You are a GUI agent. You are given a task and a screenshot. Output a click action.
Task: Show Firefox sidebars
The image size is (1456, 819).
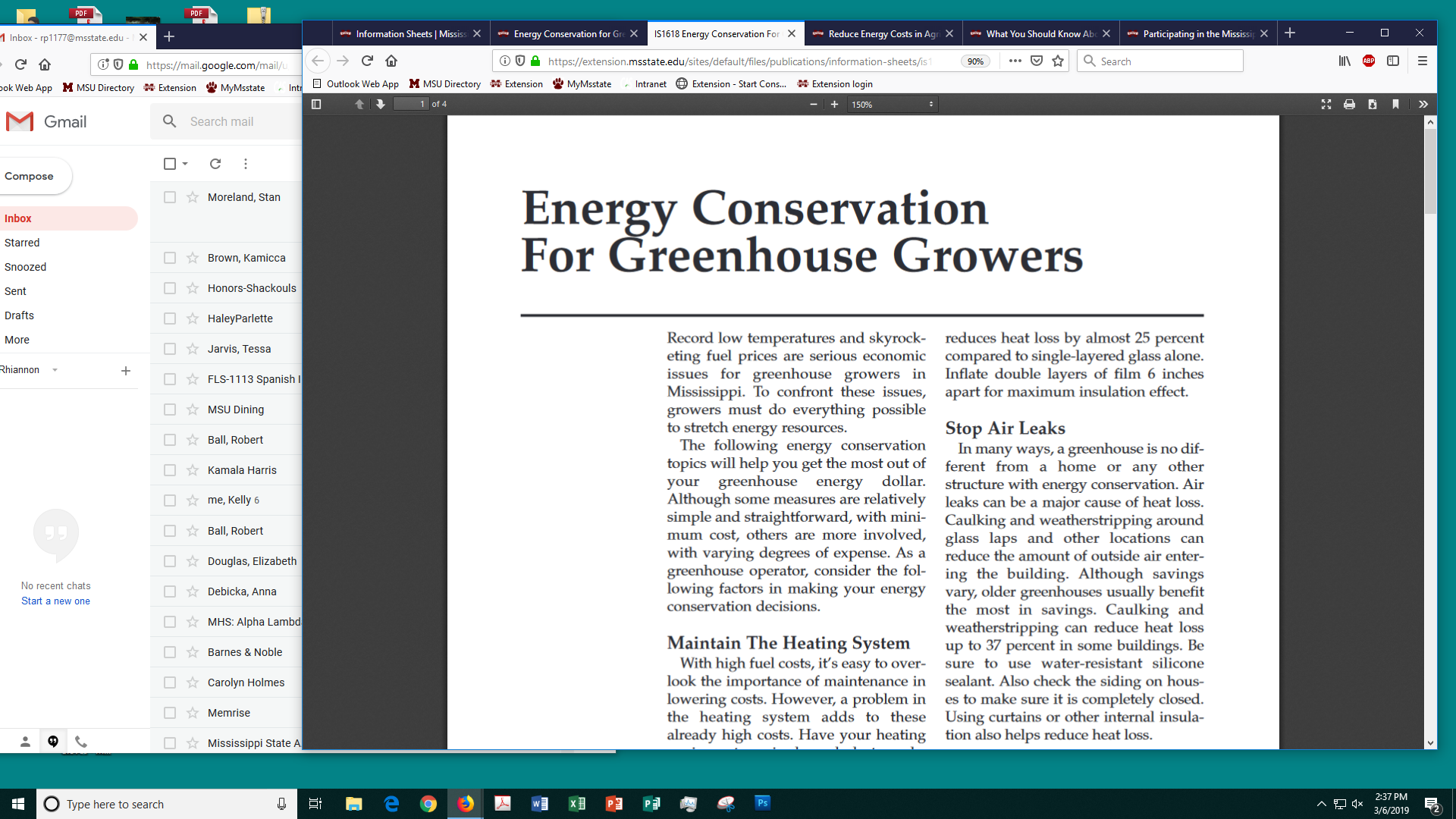[1393, 61]
